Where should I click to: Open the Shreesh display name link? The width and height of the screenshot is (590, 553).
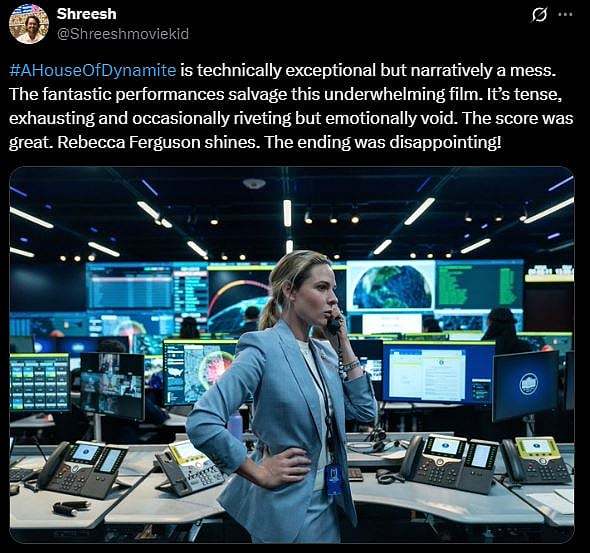(x=87, y=14)
